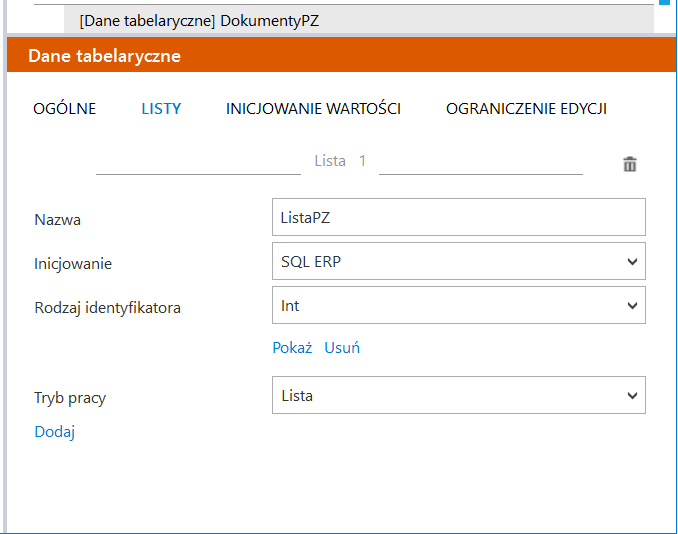678x534 pixels.
Task: Click the blue scrollbar thumb at top right
Action: tap(662, 3)
